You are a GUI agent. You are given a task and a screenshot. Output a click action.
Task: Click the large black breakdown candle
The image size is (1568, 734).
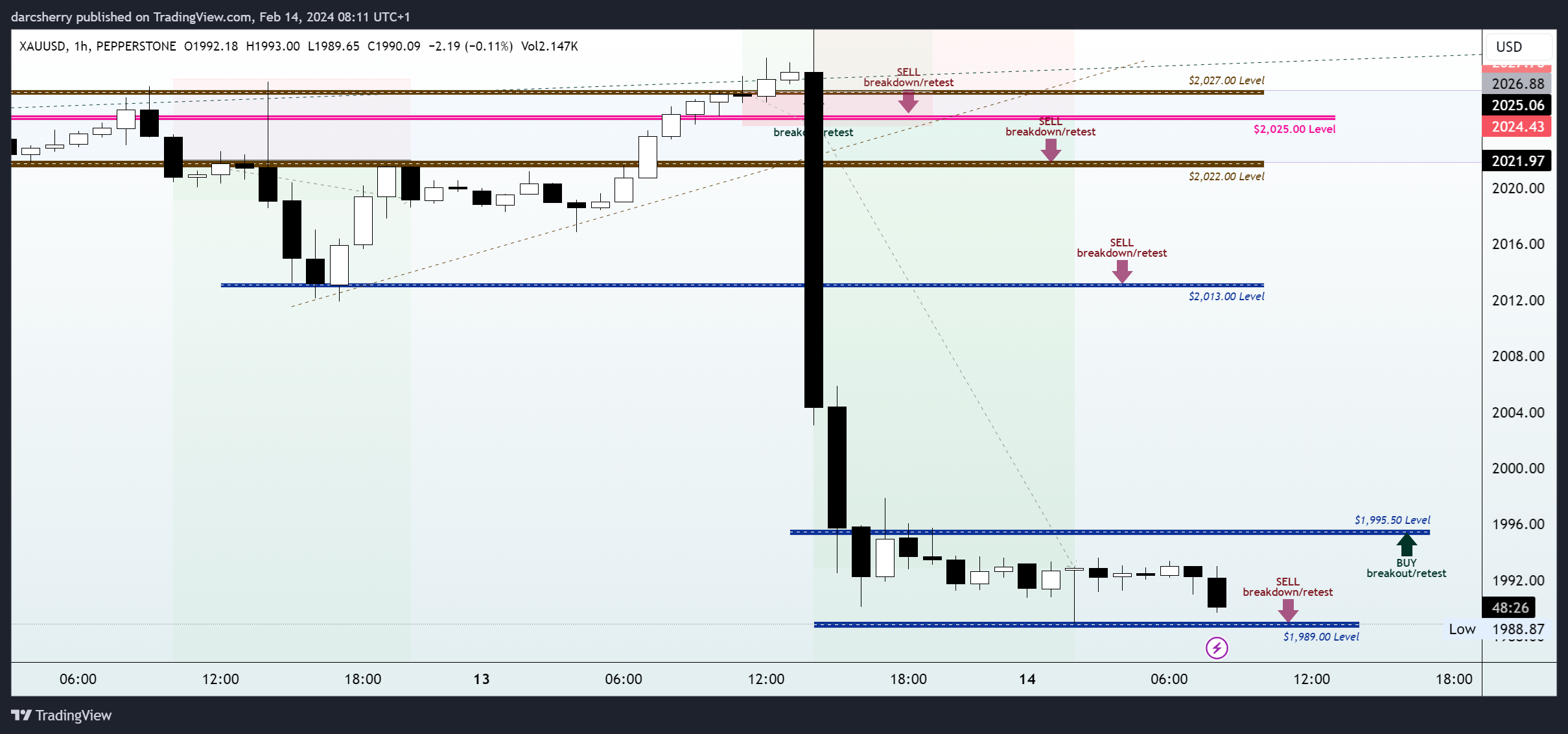click(x=813, y=239)
